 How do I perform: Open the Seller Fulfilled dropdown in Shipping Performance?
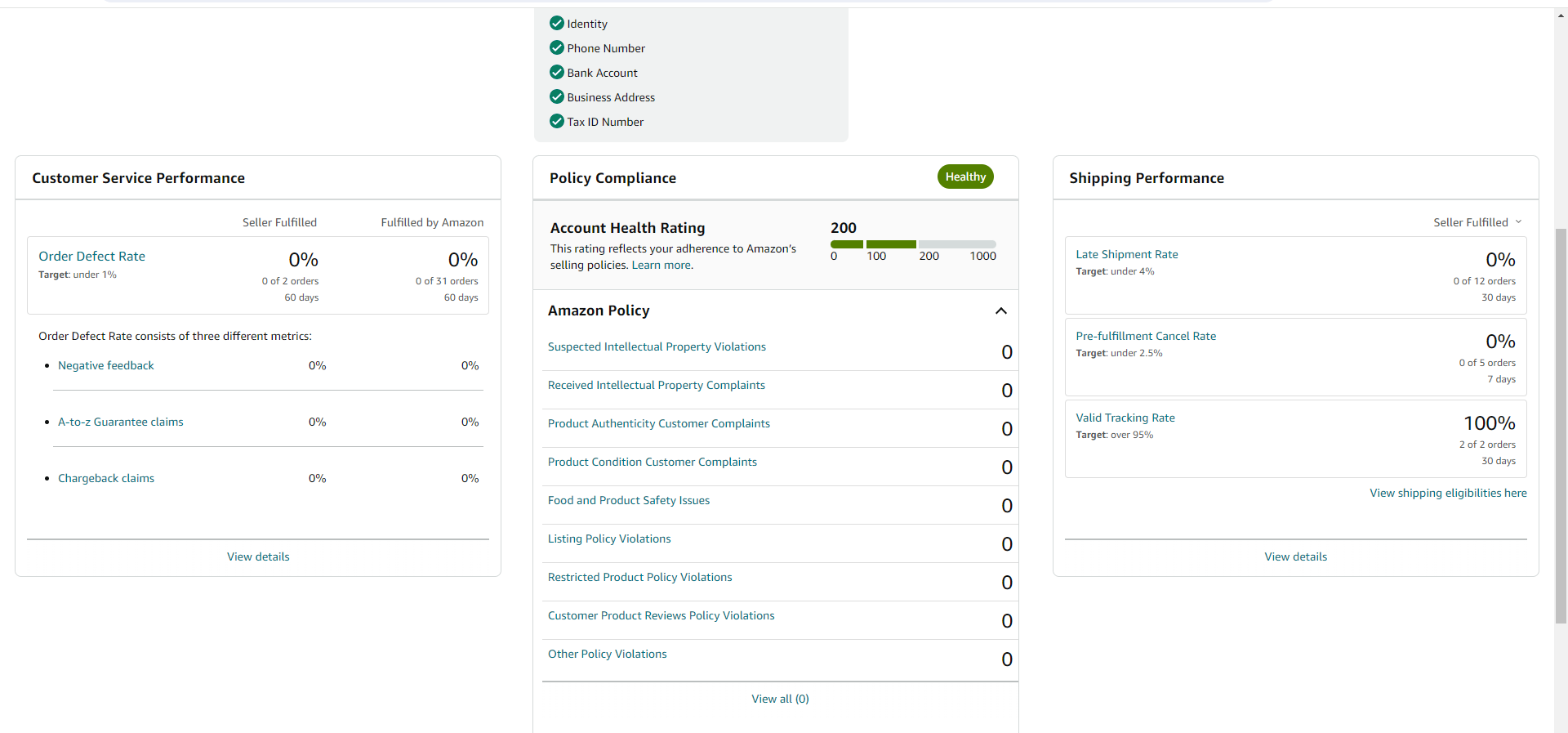(1477, 222)
